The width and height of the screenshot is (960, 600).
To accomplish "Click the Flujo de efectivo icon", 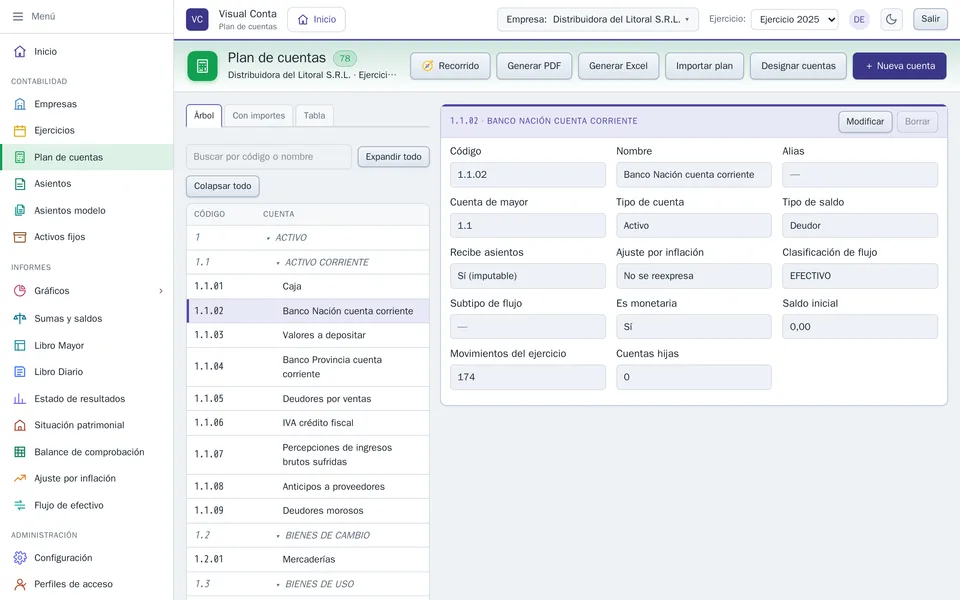I will (x=20, y=505).
